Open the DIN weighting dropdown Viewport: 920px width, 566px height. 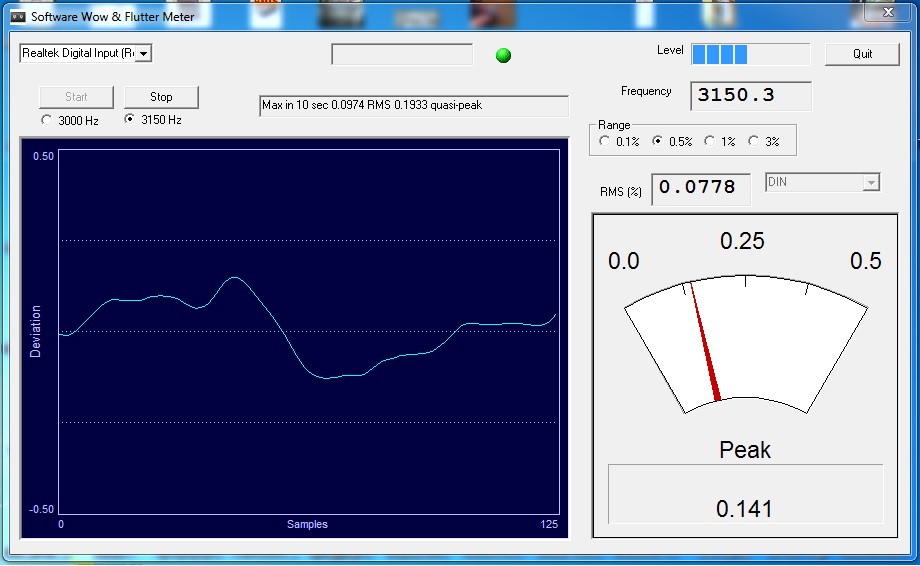click(x=871, y=182)
